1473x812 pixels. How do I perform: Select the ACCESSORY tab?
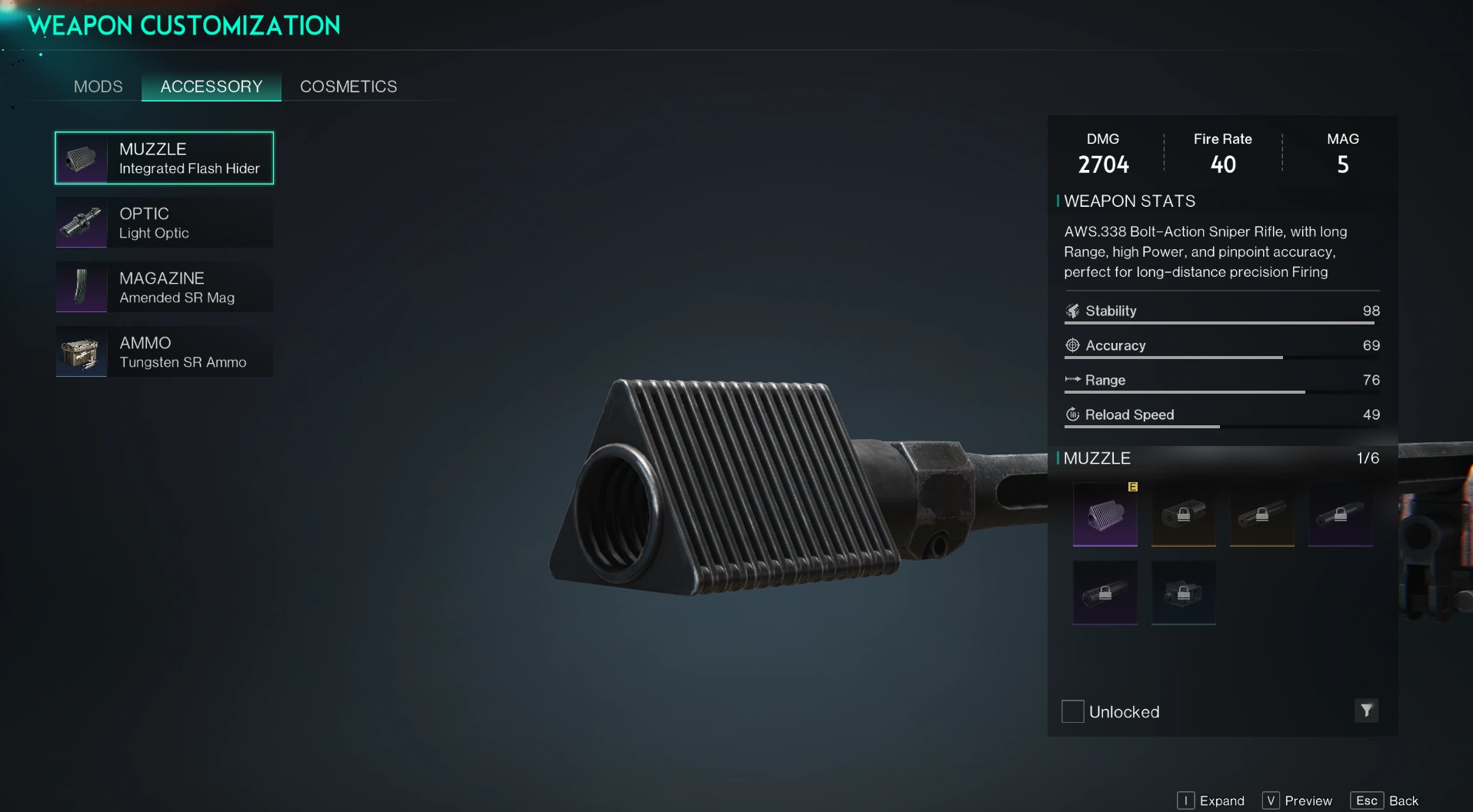(212, 87)
